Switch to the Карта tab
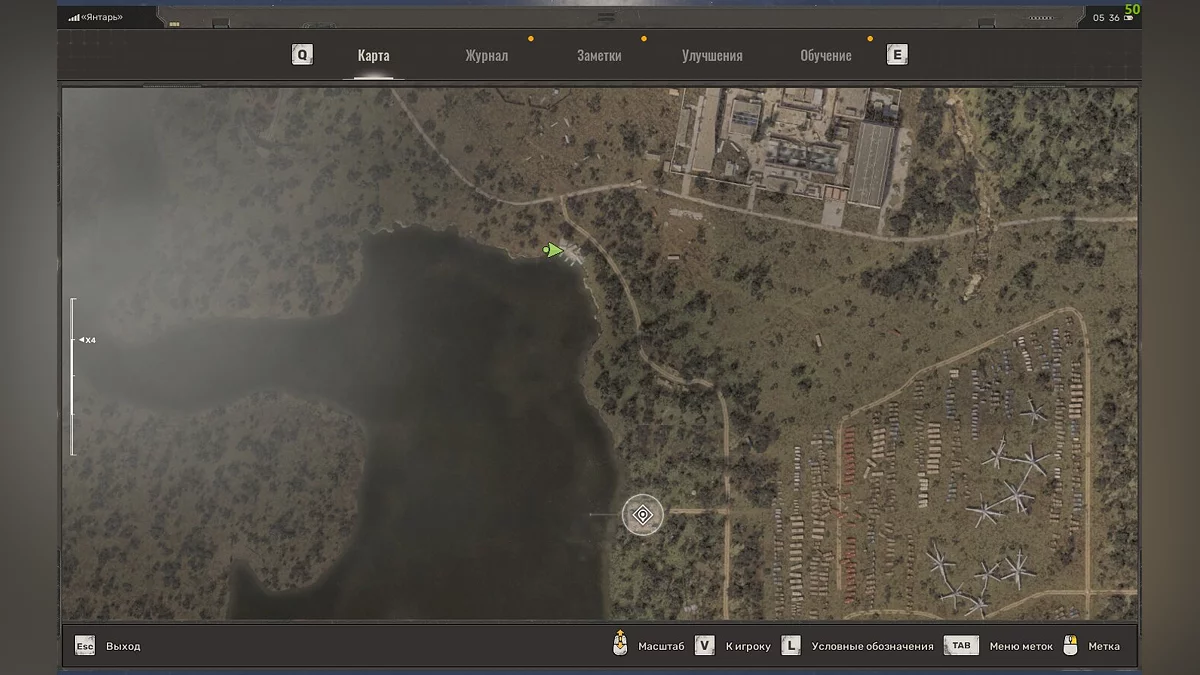Screen dimensions: 1200x675 coord(373,56)
